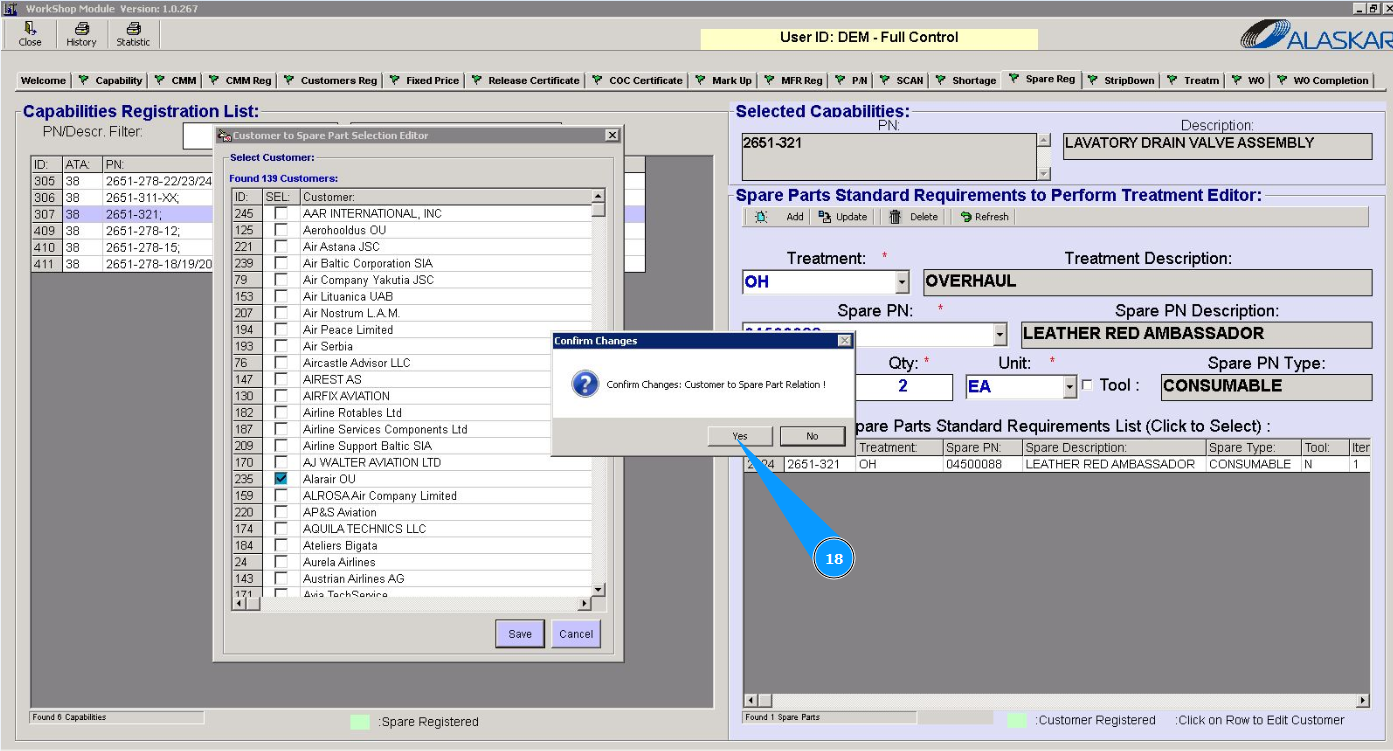Uncheck the Alarair OU checkbox
The height and width of the screenshot is (751, 1393).
click(x=281, y=479)
